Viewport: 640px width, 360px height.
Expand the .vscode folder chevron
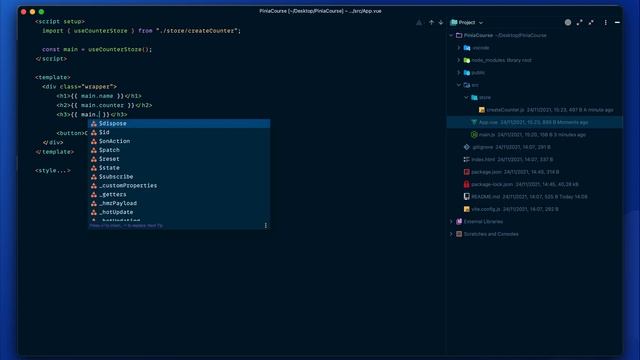click(x=459, y=48)
